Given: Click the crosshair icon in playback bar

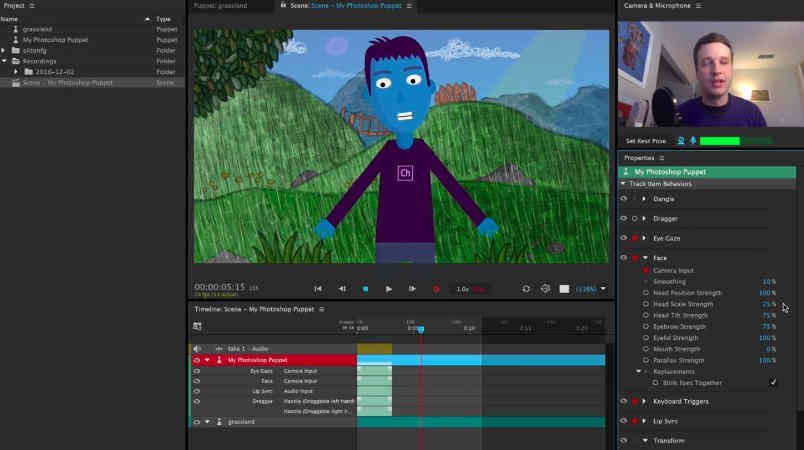Looking at the screenshot, I should 545,289.
